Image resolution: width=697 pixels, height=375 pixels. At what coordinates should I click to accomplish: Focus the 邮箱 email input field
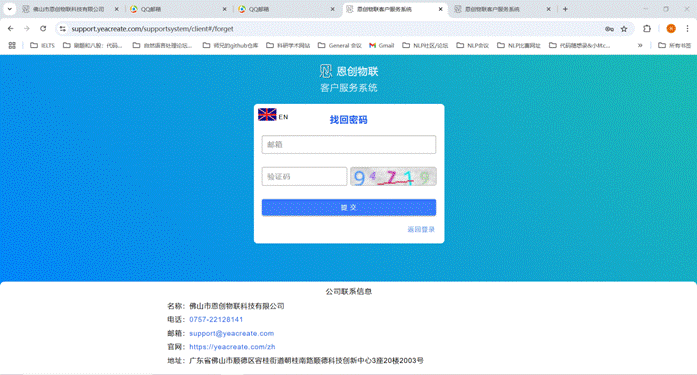pos(348,144)
